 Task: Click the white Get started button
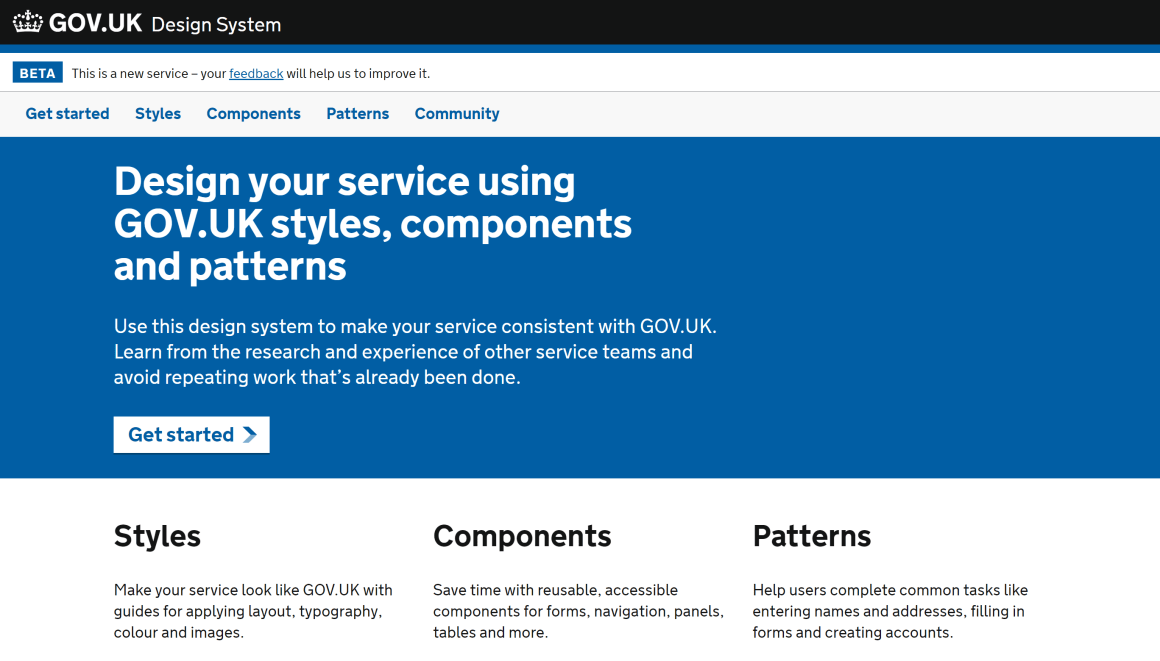192,434
